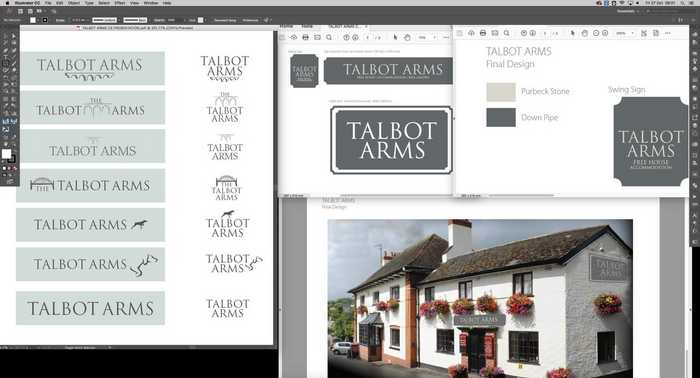This screenshot has height=378, width=700.
Task: Switch to the Tools tab in the sign-mockup Acrobat window
Action: click(307, 26)
